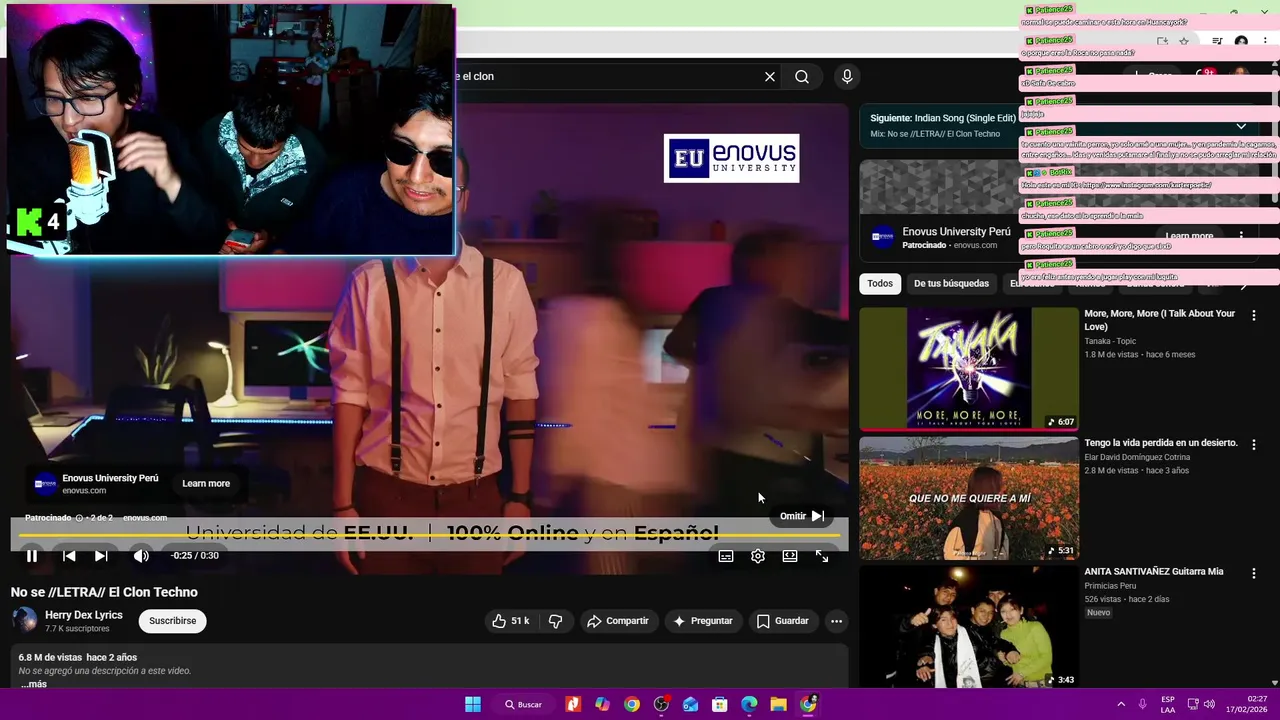Click the title Tengo la vida perdida en un desierto
Image resolution: width=1280 pixels, height=720 pixels.
click(1160, 443)
